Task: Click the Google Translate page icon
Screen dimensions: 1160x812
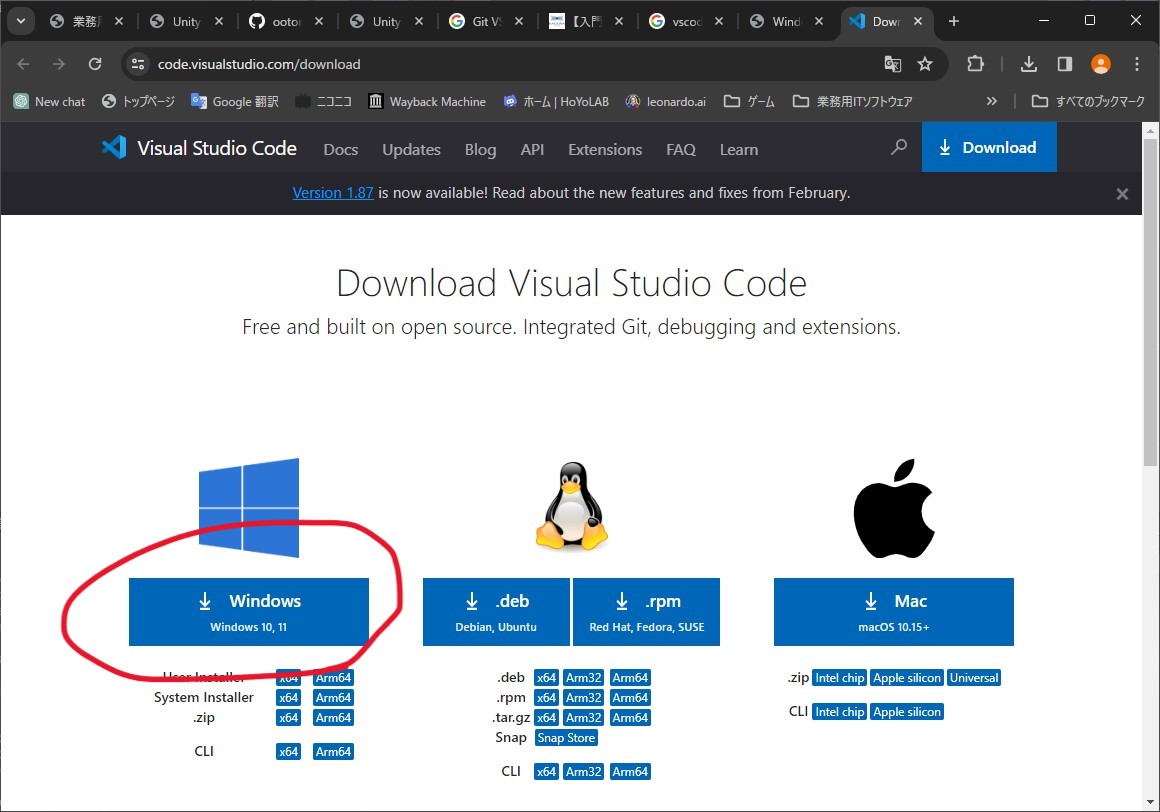Action: coord(892,64)
